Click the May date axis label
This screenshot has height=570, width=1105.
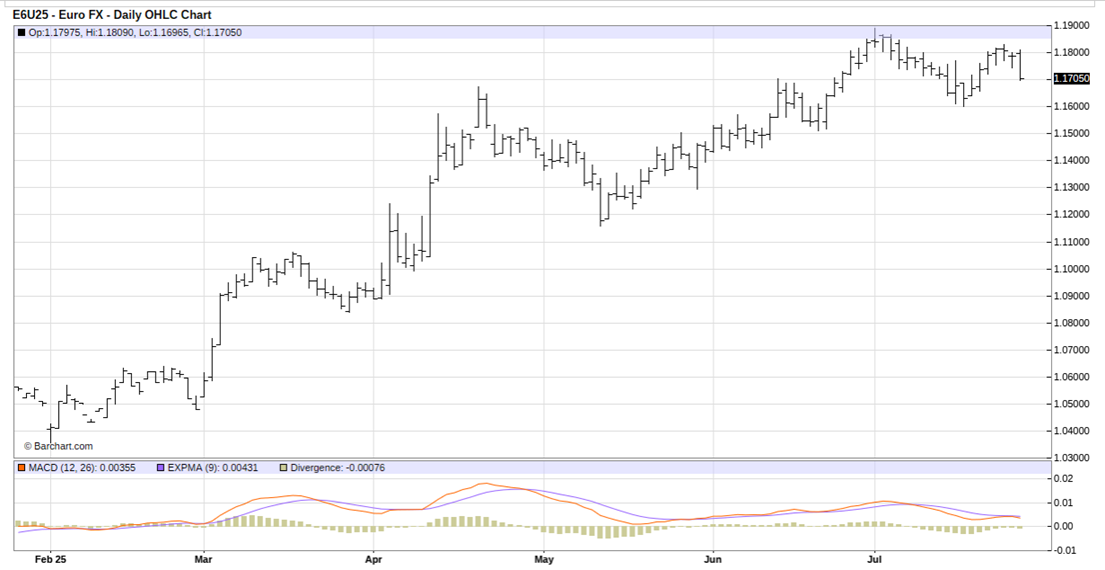(543, 561)
